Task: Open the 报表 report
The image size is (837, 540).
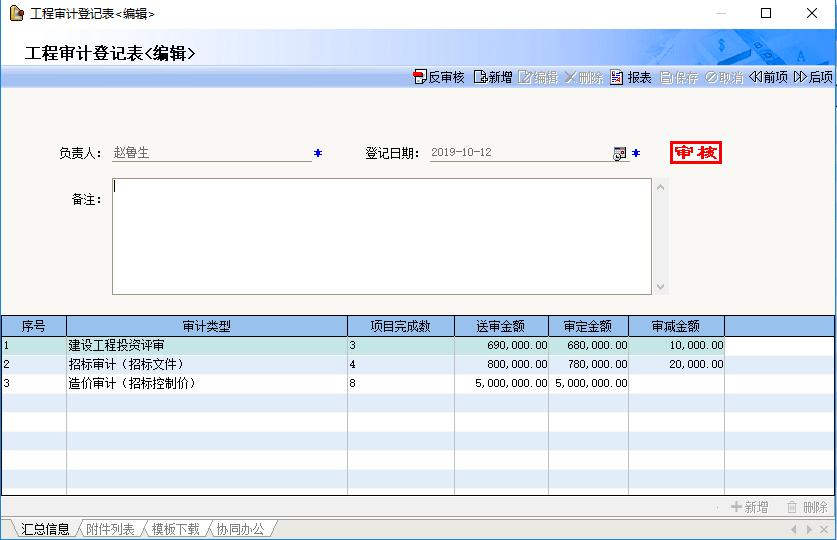Action: (631, 77)
